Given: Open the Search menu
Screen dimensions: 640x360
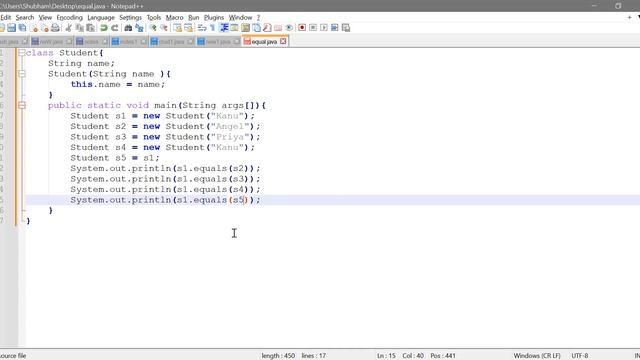Looking at the screenshot, I should click(x=25, y=18).
